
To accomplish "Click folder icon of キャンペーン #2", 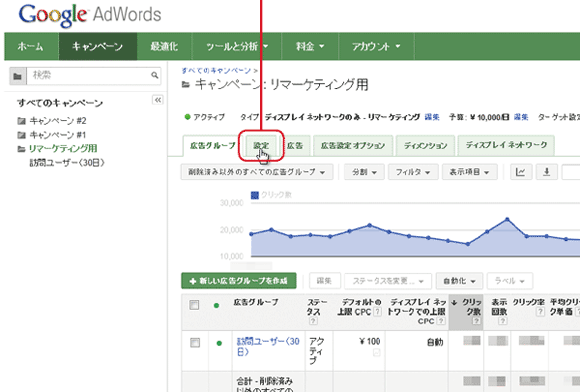I will (x=21, y=121).
